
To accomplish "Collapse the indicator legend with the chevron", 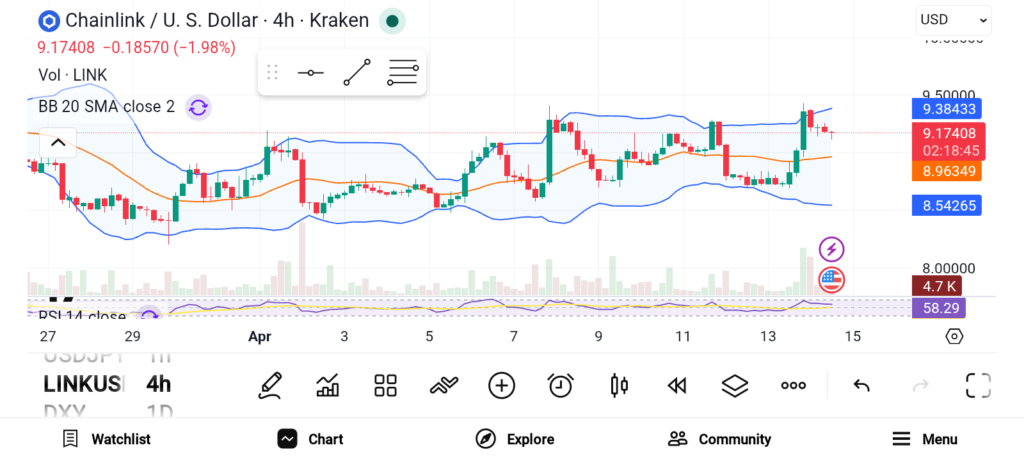I will [x=58, y=143].
